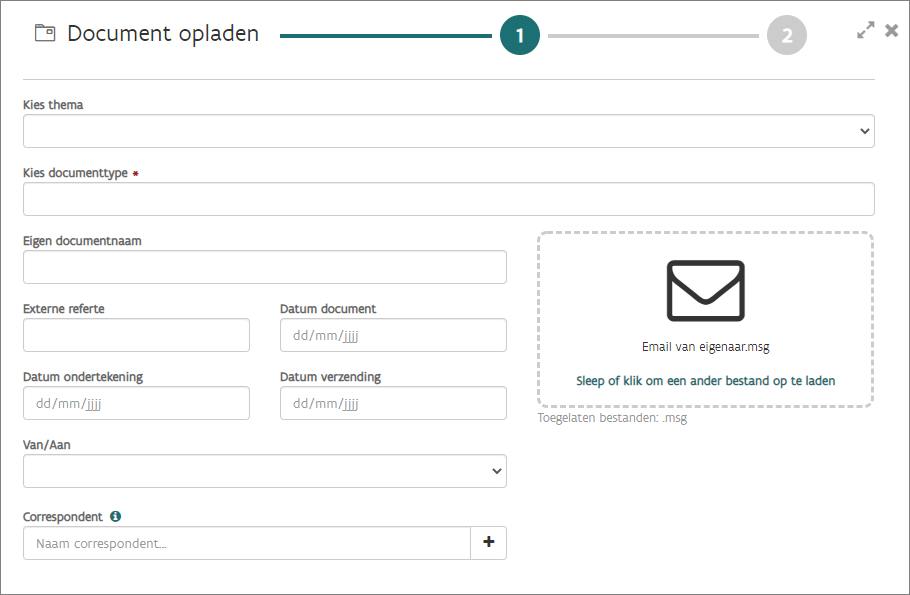Click the folder icon beside Document opladen

45,33
